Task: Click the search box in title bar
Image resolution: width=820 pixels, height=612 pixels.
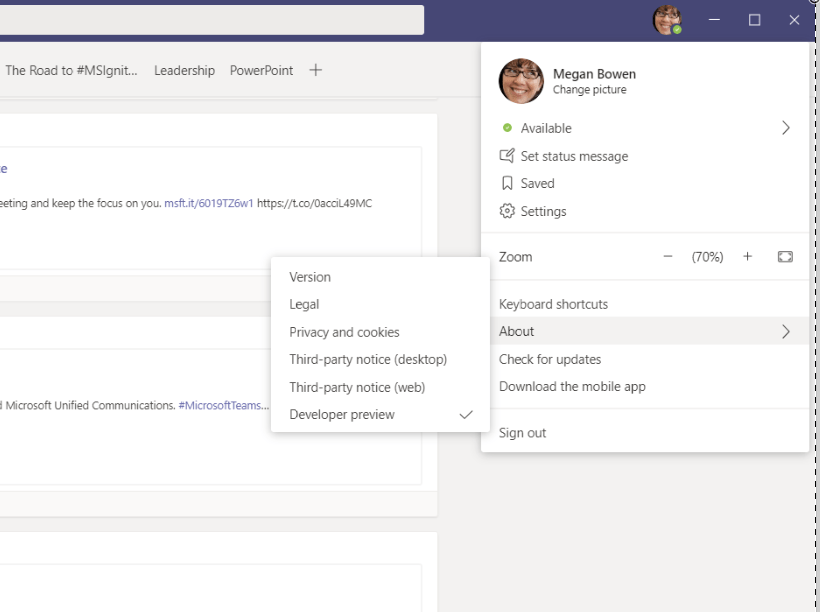Action: click(x=210, y=20)
